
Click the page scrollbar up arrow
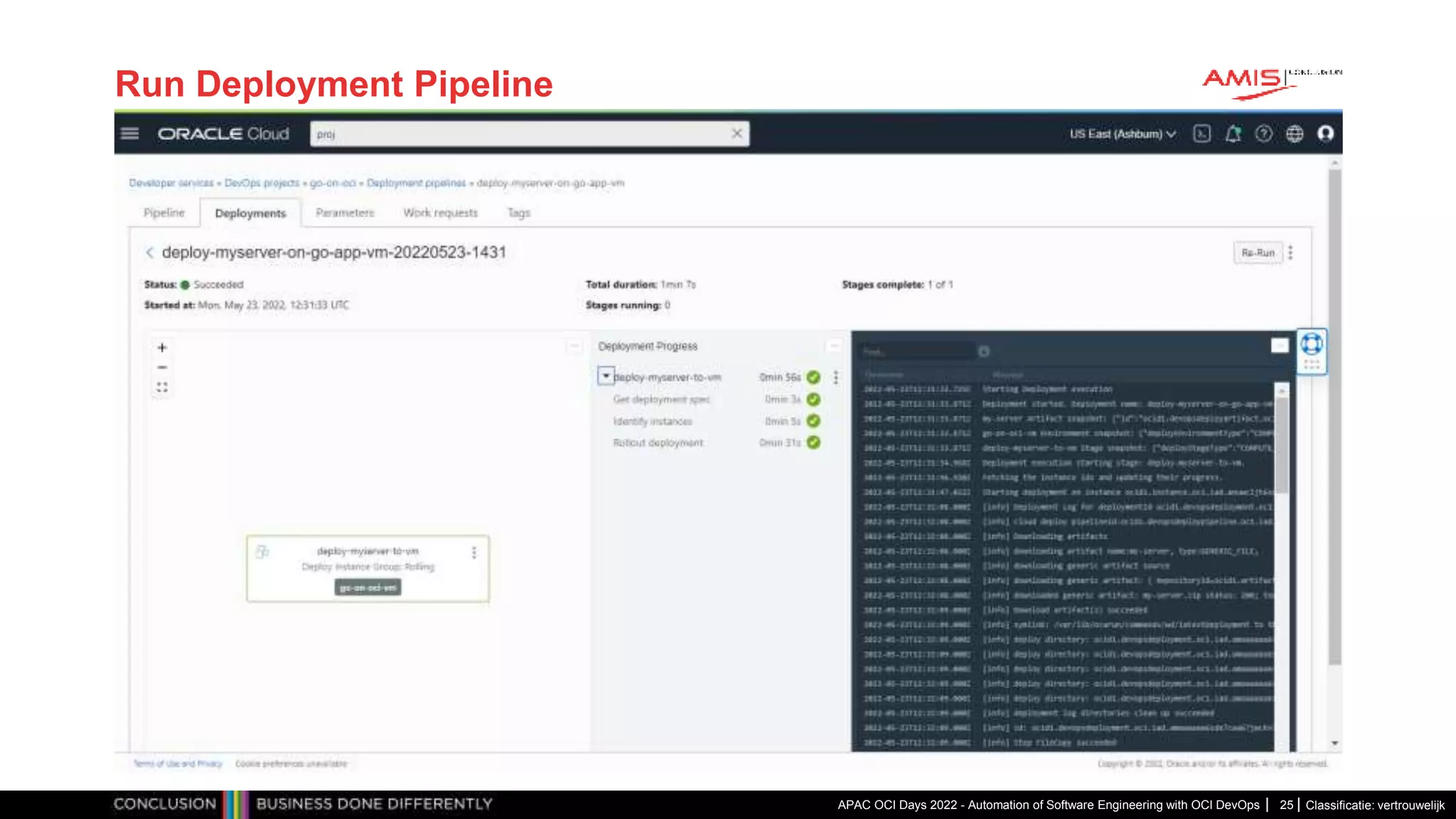point(1335,164)
